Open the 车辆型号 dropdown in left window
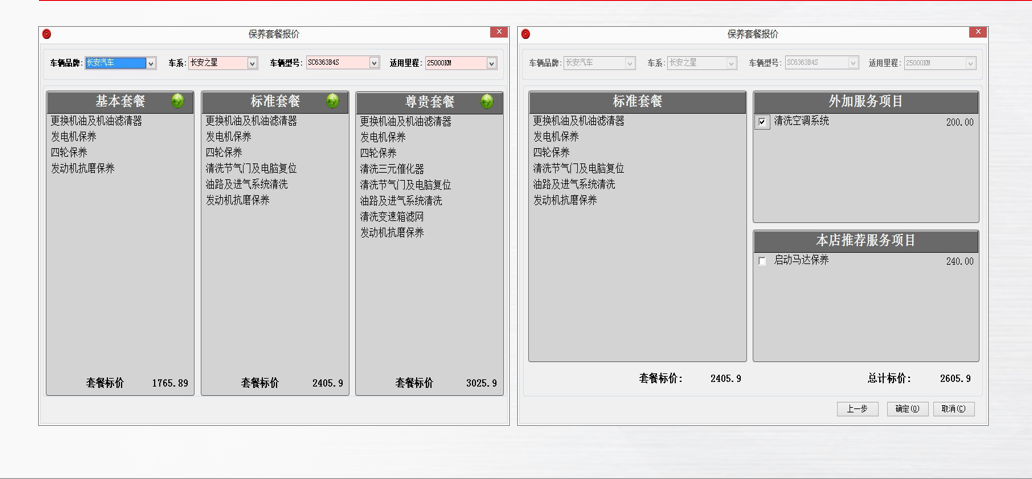The image size is (1032, 479). pyautogui.click(x=374, y=63)
